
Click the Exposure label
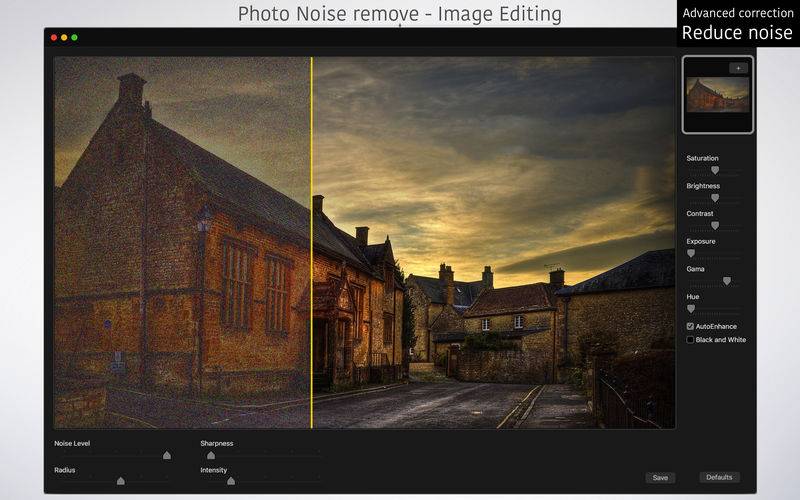[701, 241]
